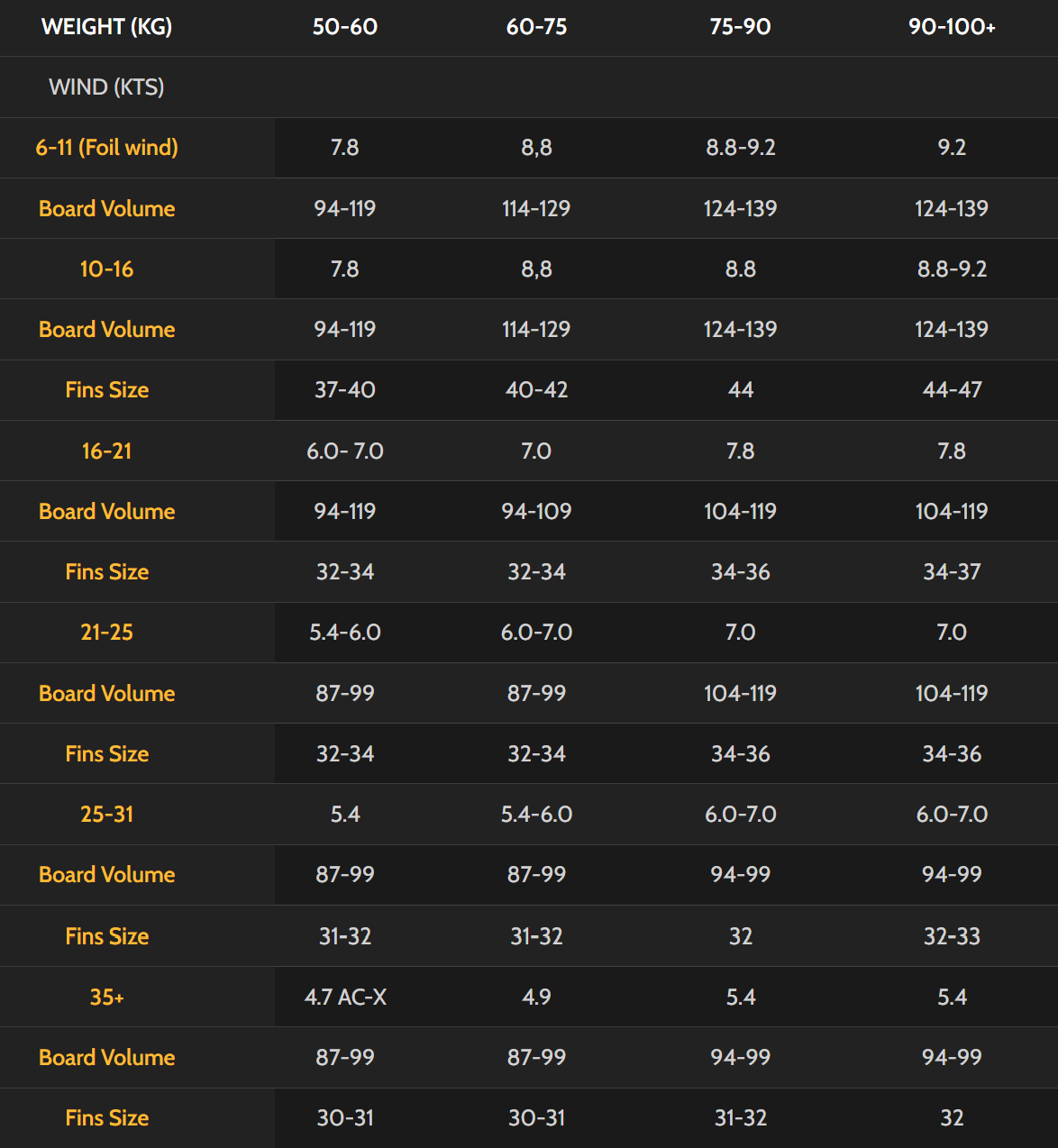Screen dimensions: 1058x1148
Task: Click the 34-37 fins size cell
Action: point(952,572)
